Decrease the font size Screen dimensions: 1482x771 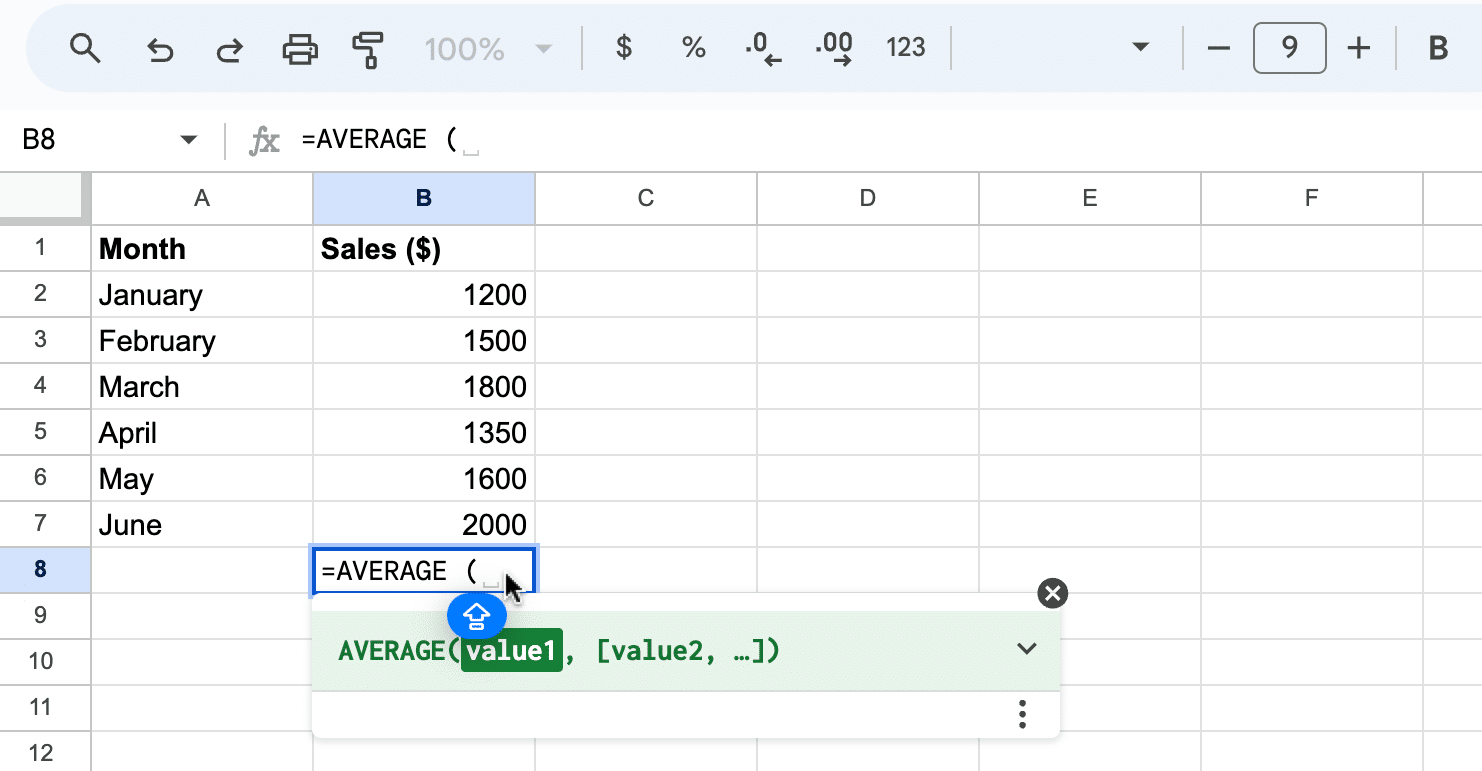pos(1218,48)
